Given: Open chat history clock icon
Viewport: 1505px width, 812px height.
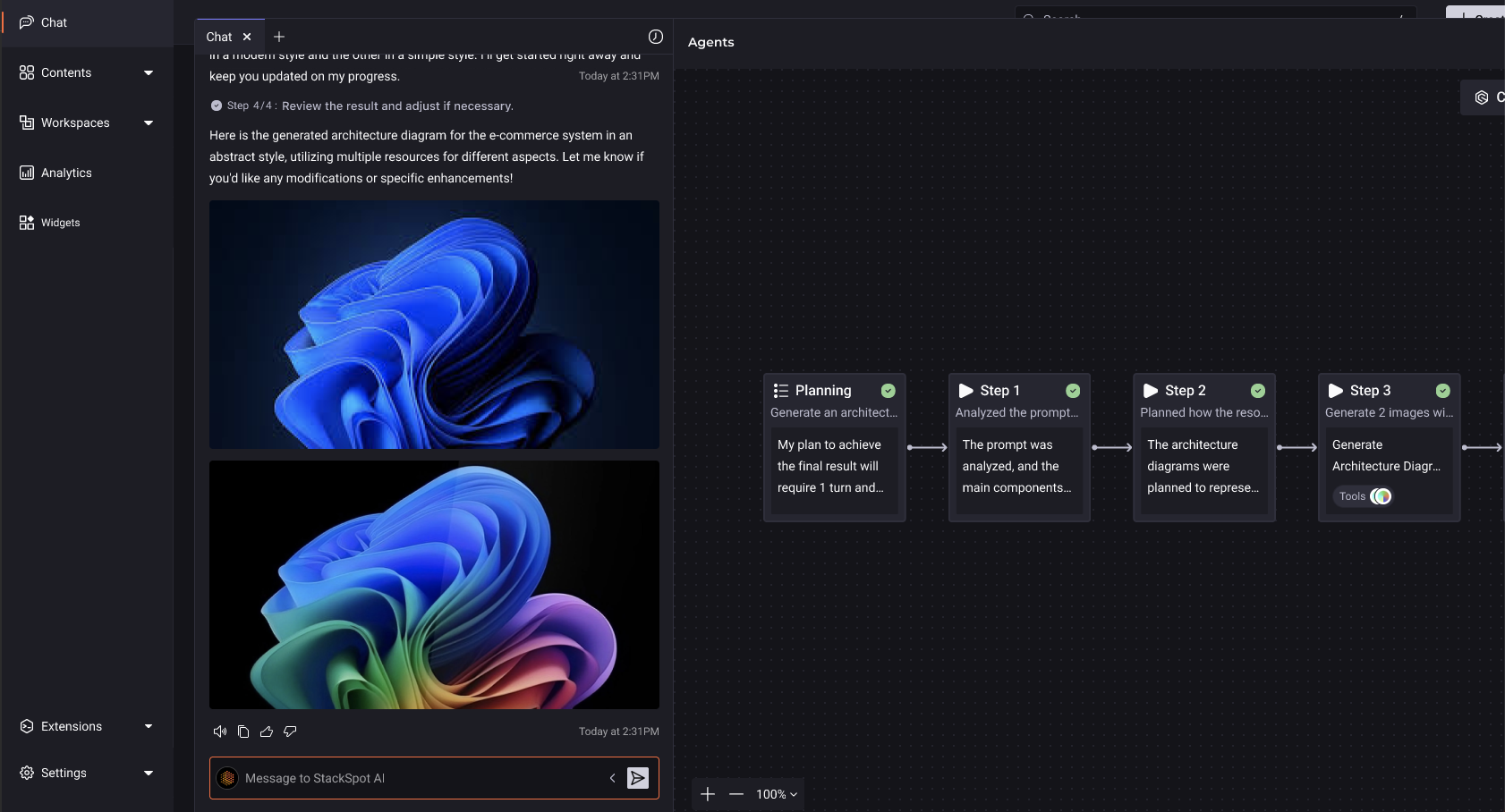Looking at the screenshot, I should pos(656,37).
